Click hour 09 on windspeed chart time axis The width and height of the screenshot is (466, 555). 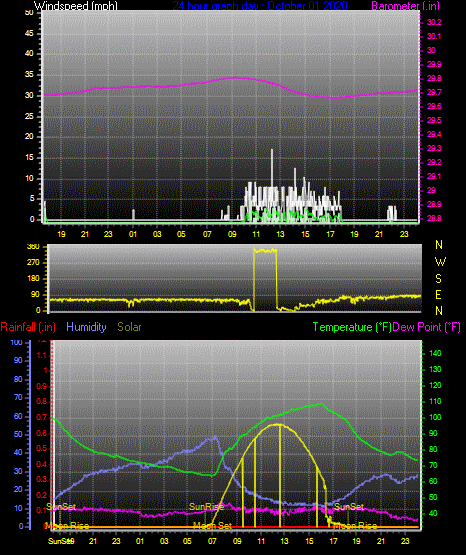tap(232, 234)
